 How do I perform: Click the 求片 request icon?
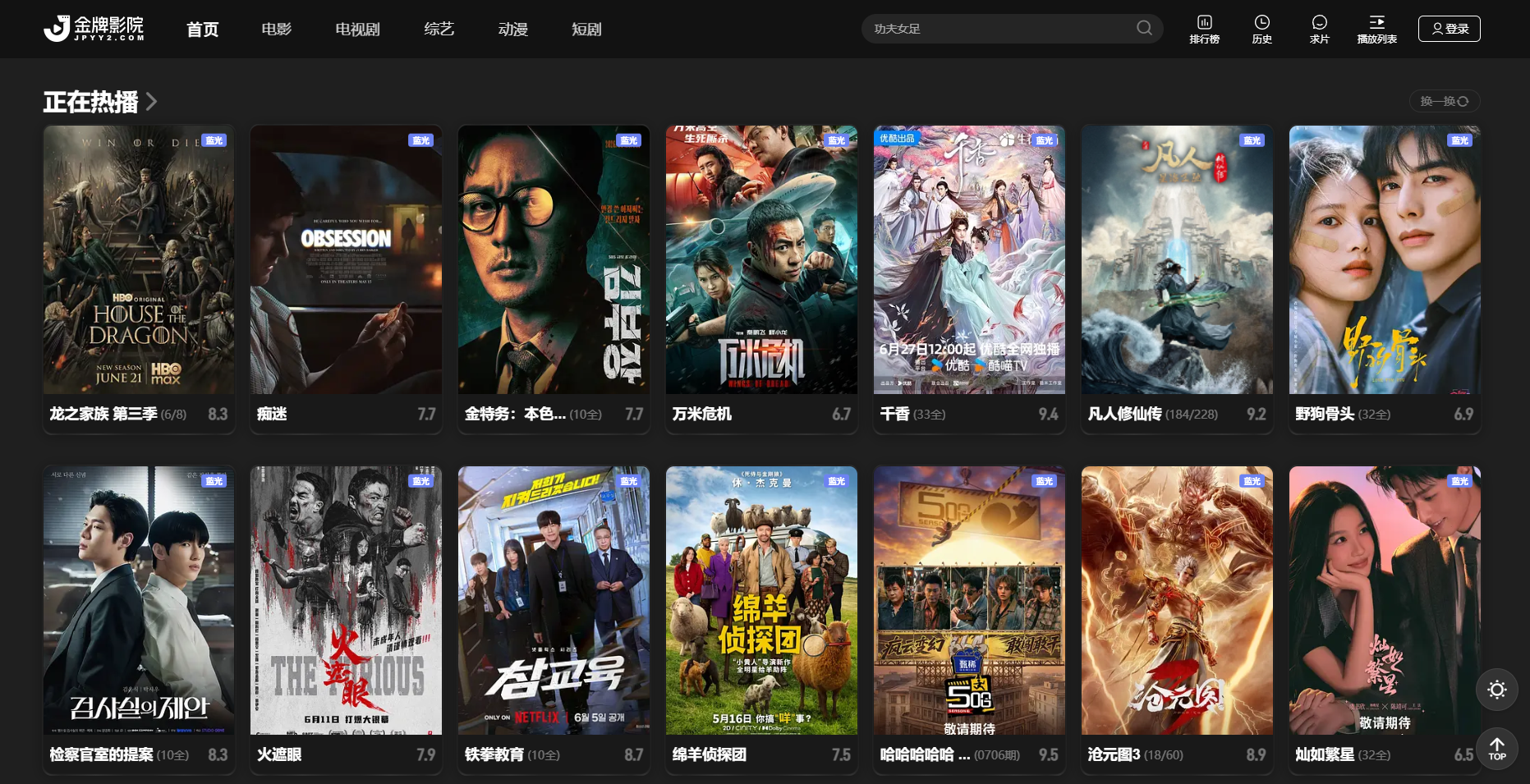pyautogui.click(x=1320, y=29)
